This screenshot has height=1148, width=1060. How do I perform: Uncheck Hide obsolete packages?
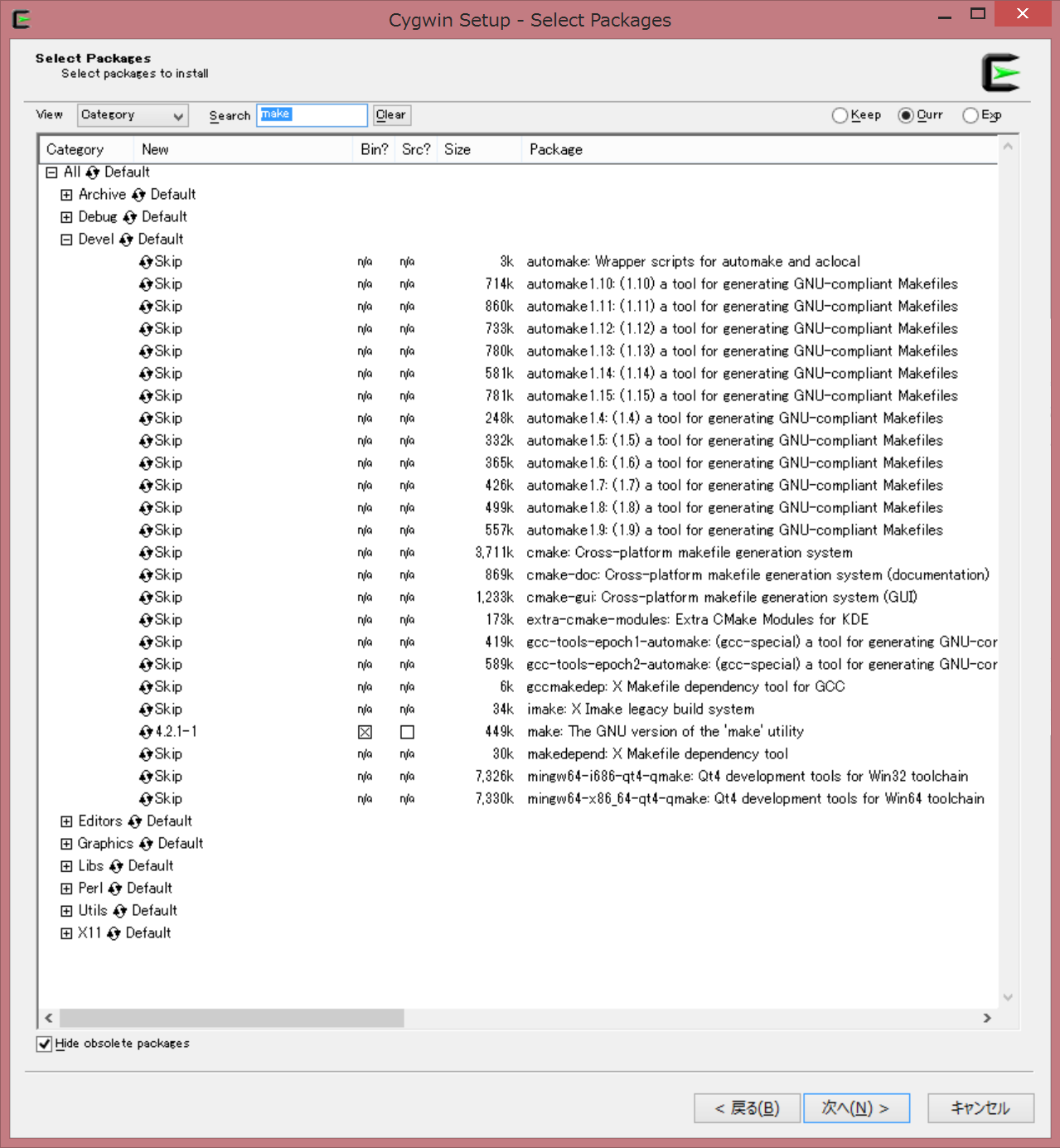click(44, 1044)
